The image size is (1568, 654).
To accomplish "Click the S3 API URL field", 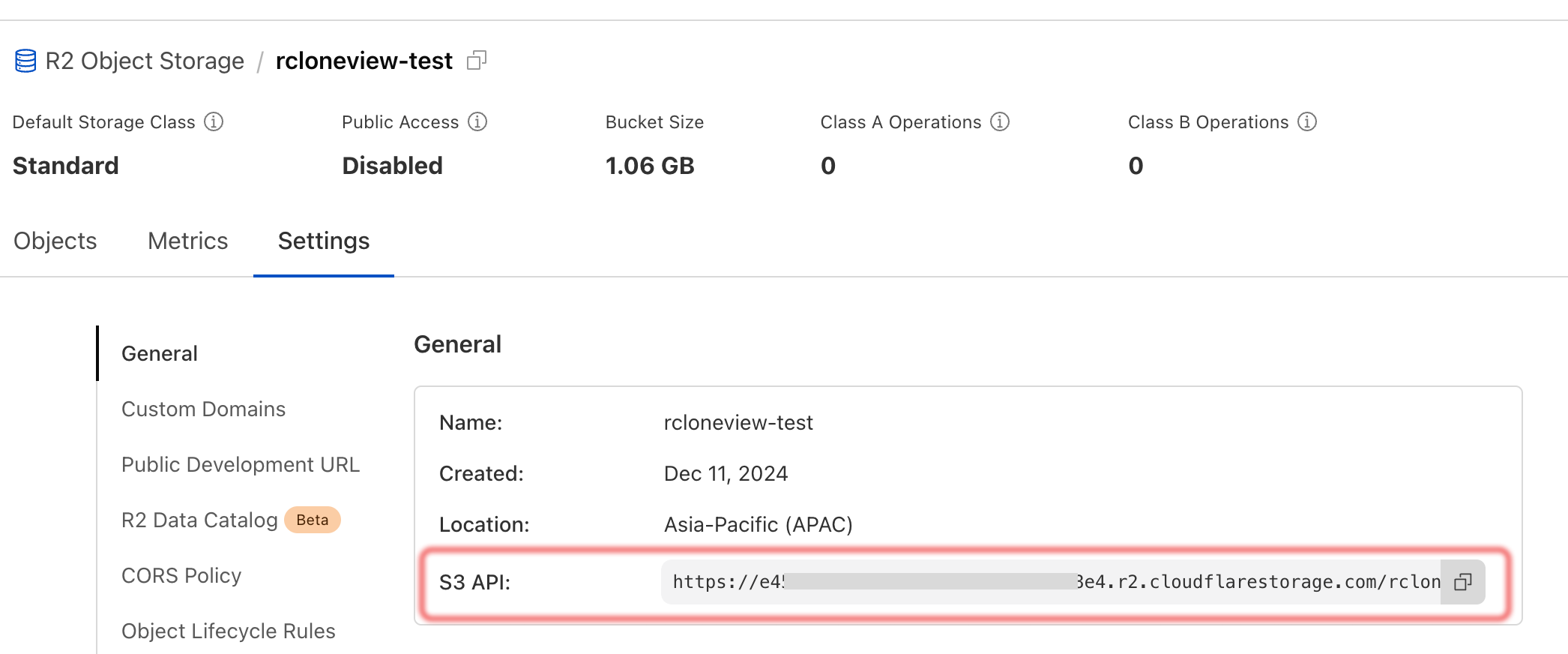I will pos(1051,582).
